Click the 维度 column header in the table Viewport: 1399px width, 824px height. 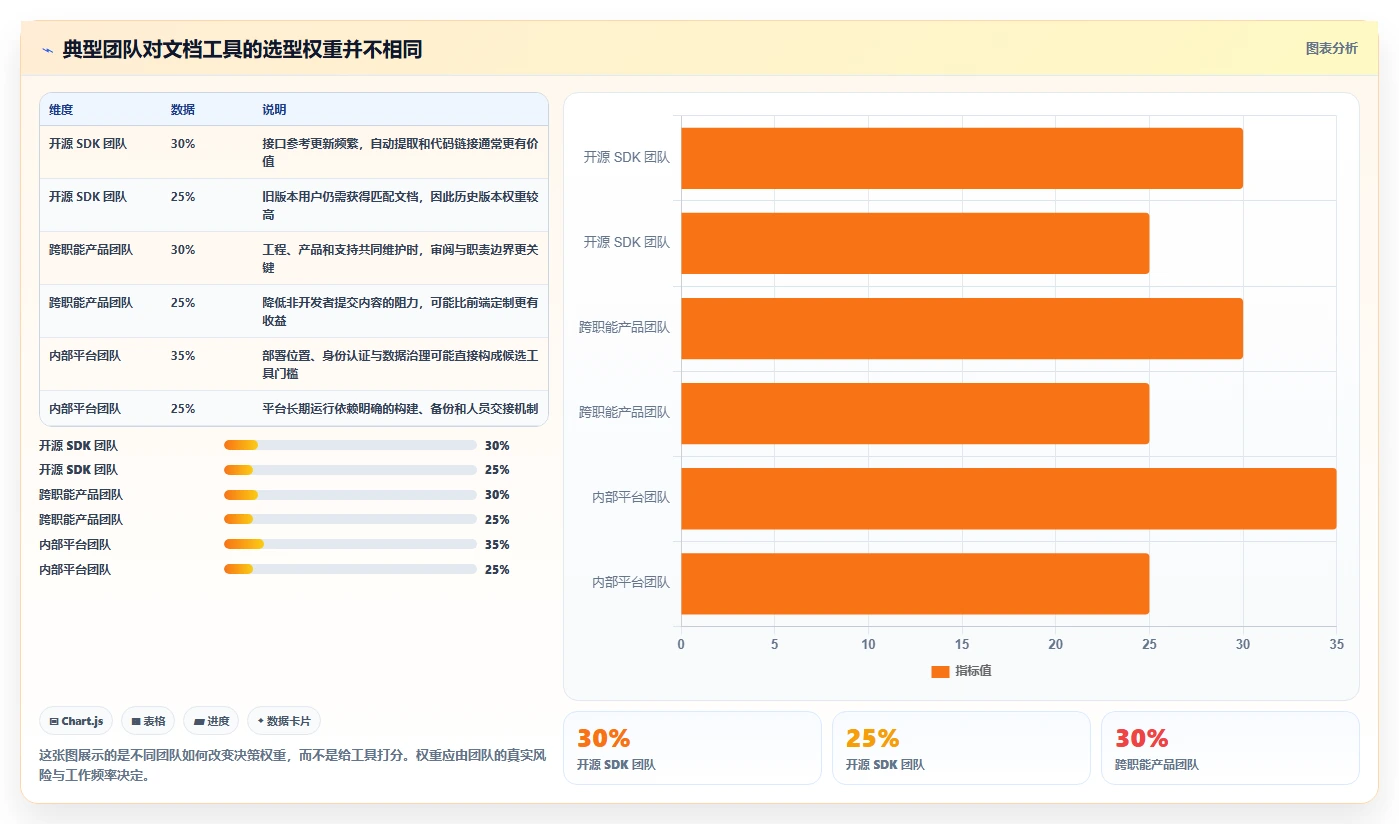(61, 109)
